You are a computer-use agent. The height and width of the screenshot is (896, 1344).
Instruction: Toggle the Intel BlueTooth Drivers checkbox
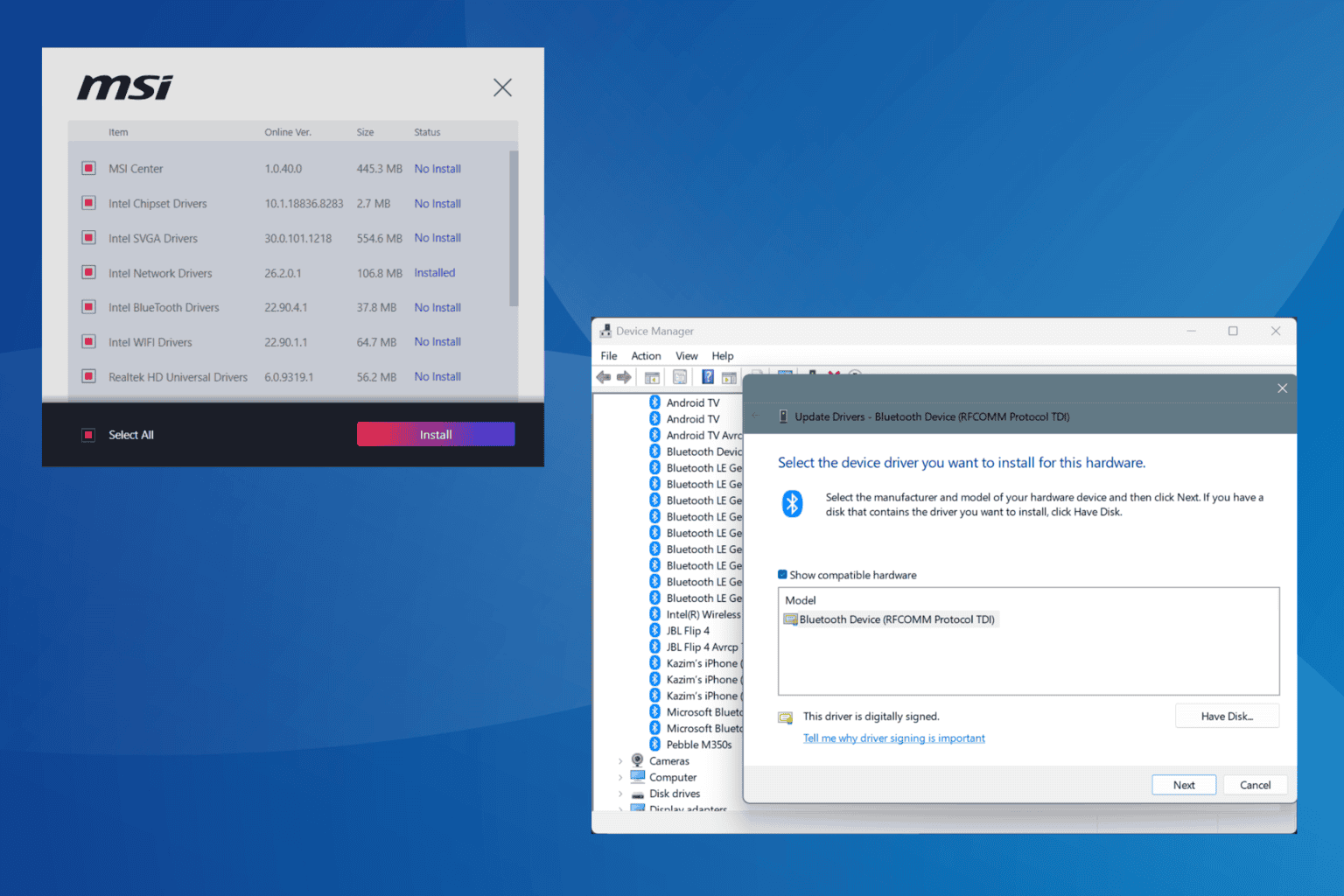pyautogui.click(x=88, y=307)
